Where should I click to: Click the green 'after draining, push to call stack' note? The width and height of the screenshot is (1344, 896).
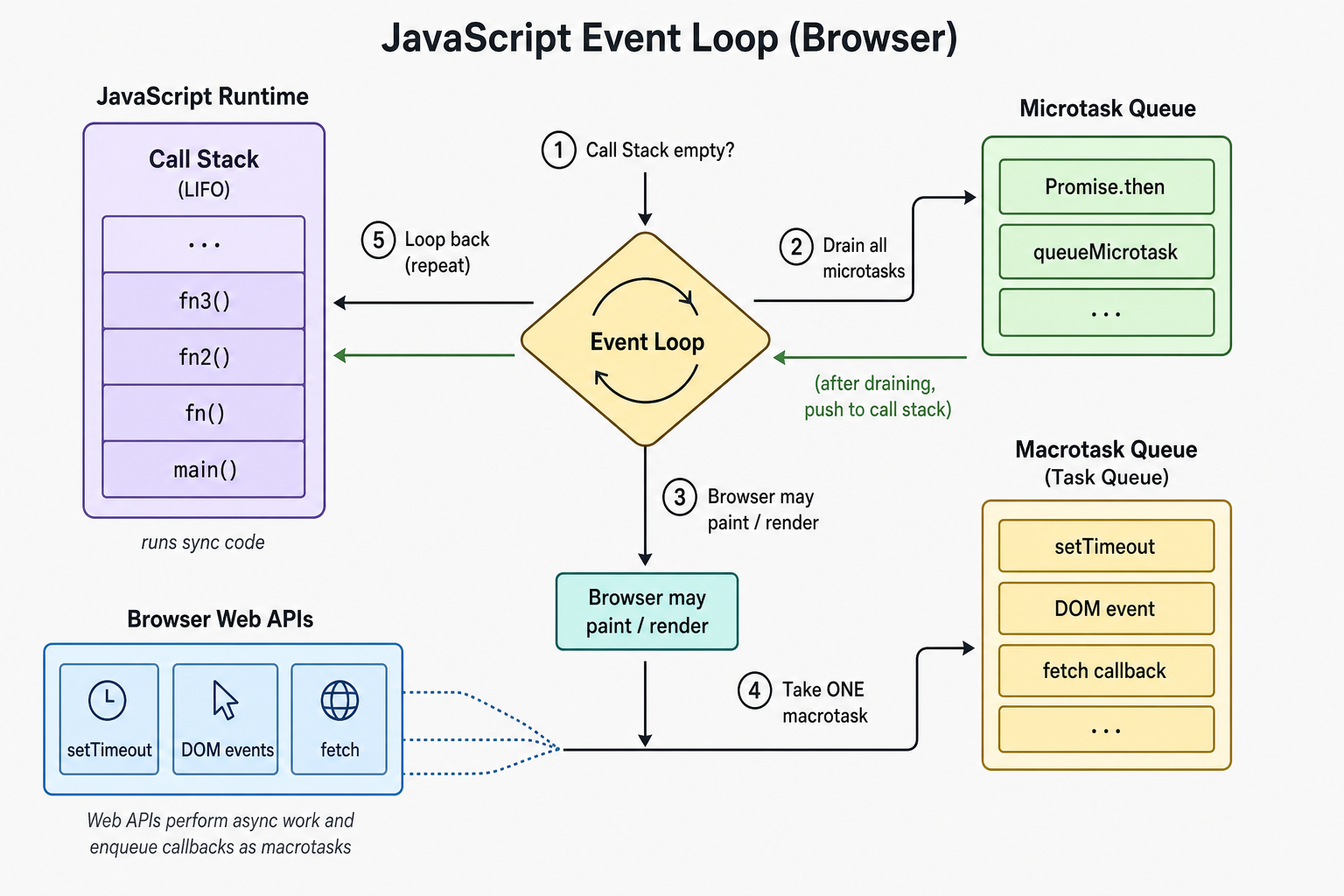click(x=878, y=396)
